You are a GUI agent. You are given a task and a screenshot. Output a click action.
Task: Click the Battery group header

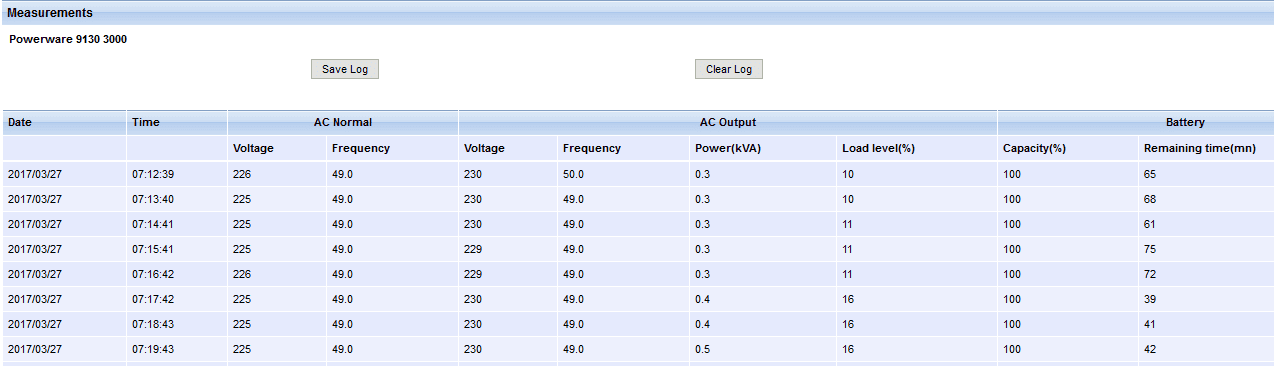1185,122
